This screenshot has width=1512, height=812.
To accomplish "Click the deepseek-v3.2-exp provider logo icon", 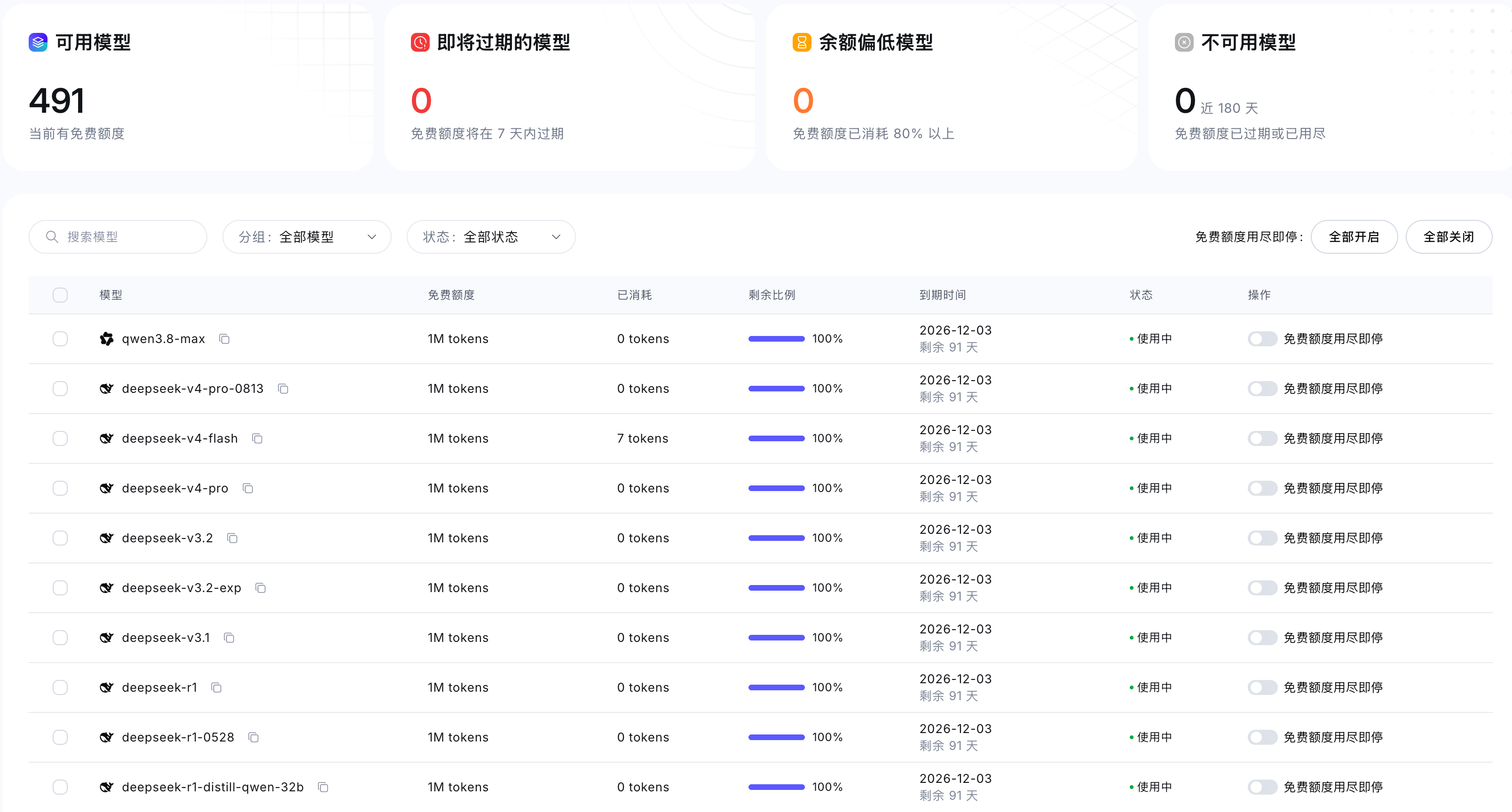I will coord(106,588).
